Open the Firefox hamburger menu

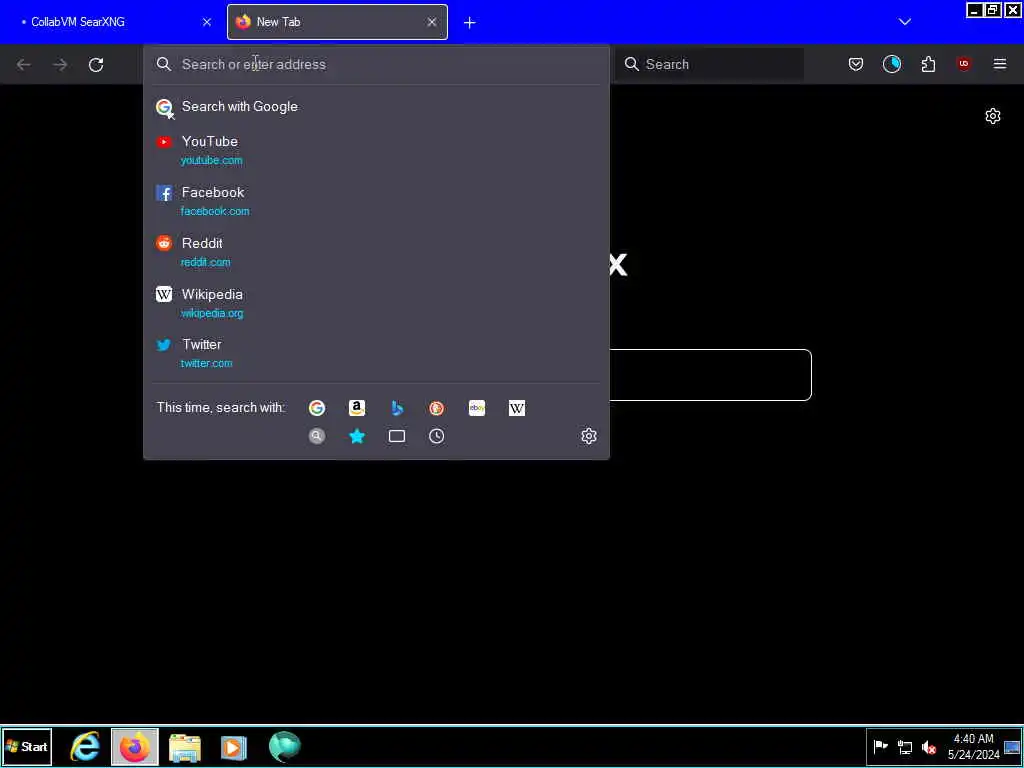[1000, 64]
